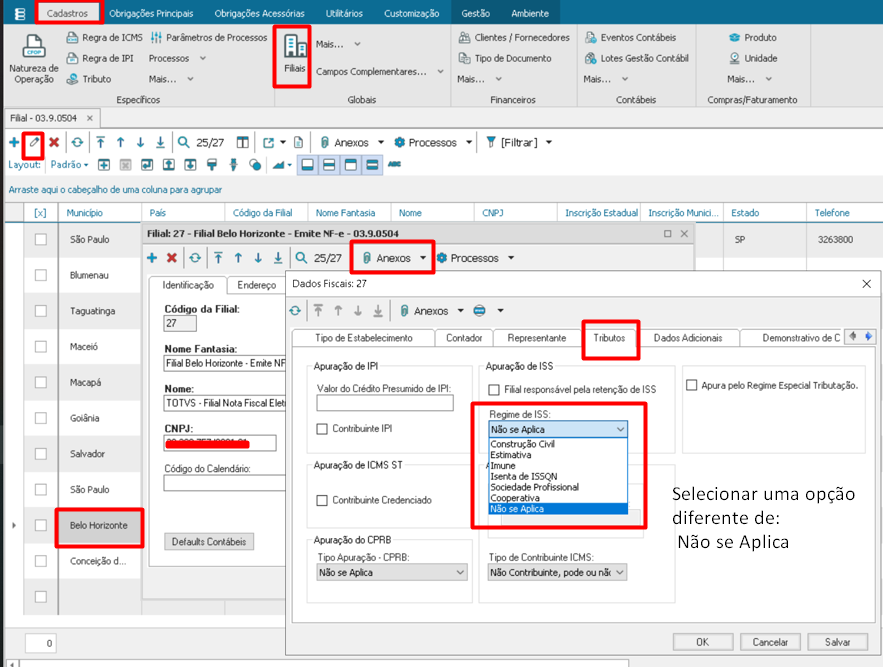
Task: Refresh the main Filial list
Action: coord(77,143)
